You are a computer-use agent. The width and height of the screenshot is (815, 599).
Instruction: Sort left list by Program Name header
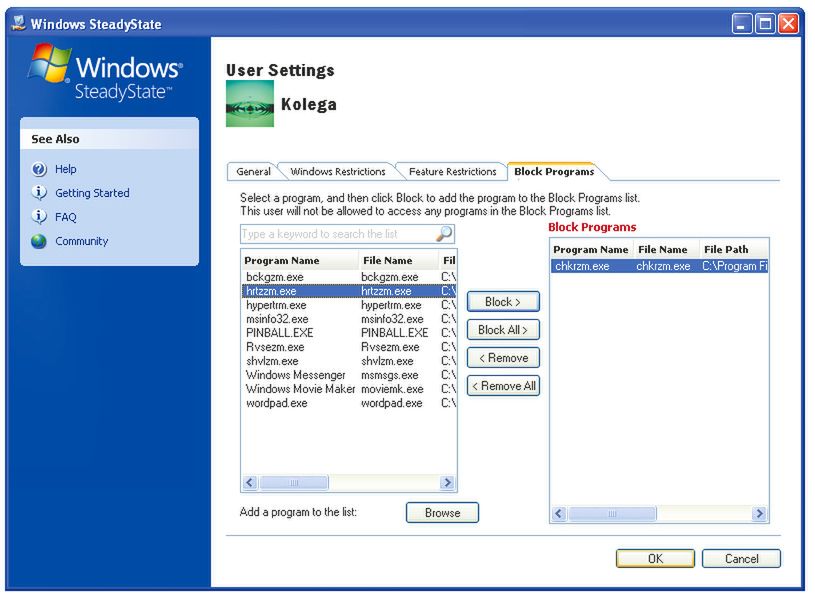[x=300, y=261]
